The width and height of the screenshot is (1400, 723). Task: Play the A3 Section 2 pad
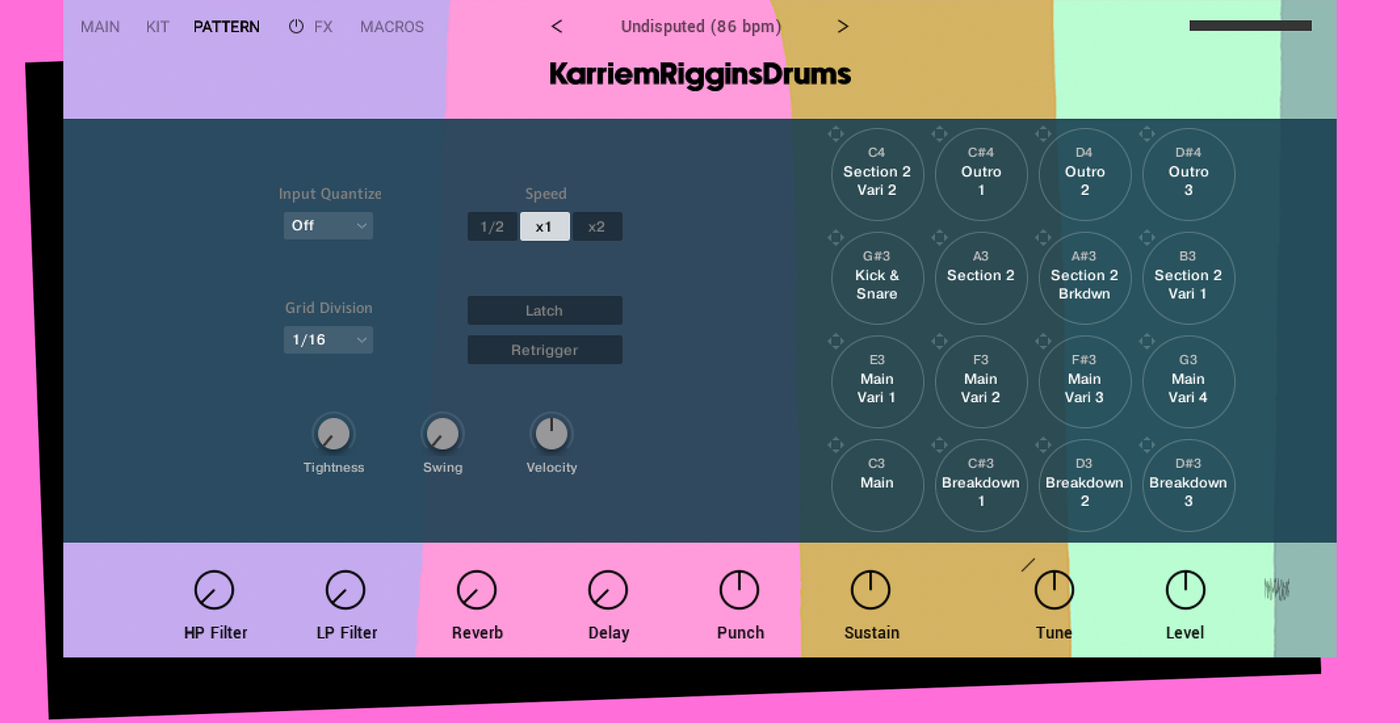(x=981, y=279)
